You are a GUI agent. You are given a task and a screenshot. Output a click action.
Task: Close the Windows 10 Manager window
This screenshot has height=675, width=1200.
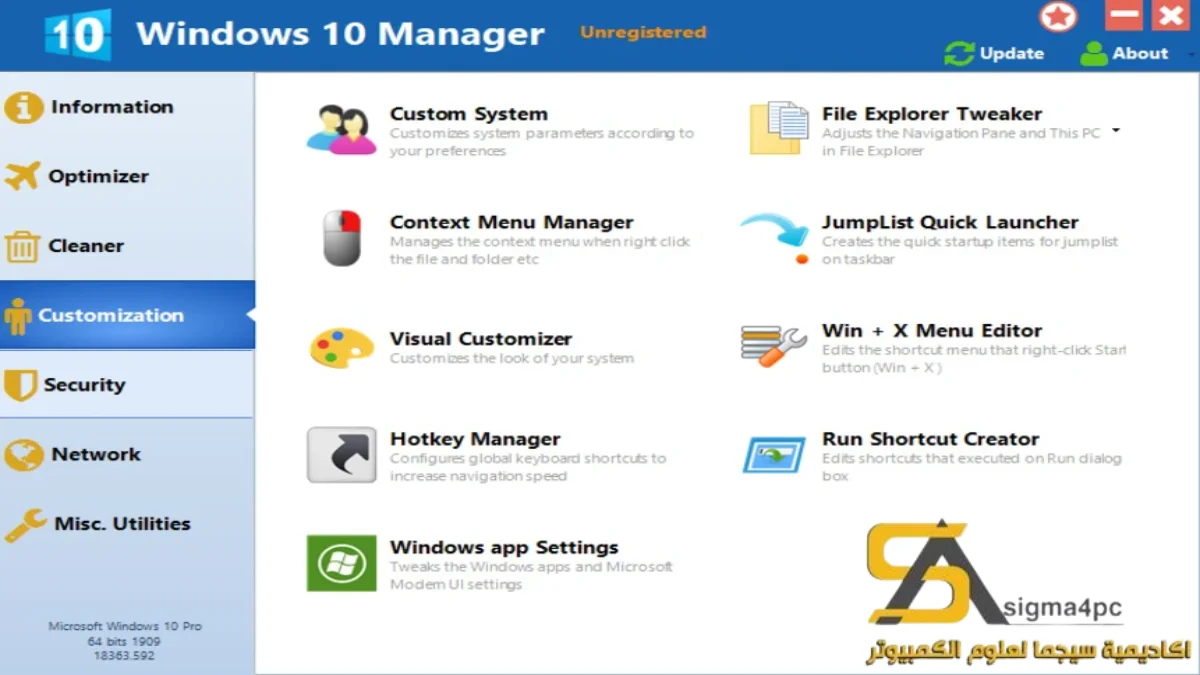1170,15
